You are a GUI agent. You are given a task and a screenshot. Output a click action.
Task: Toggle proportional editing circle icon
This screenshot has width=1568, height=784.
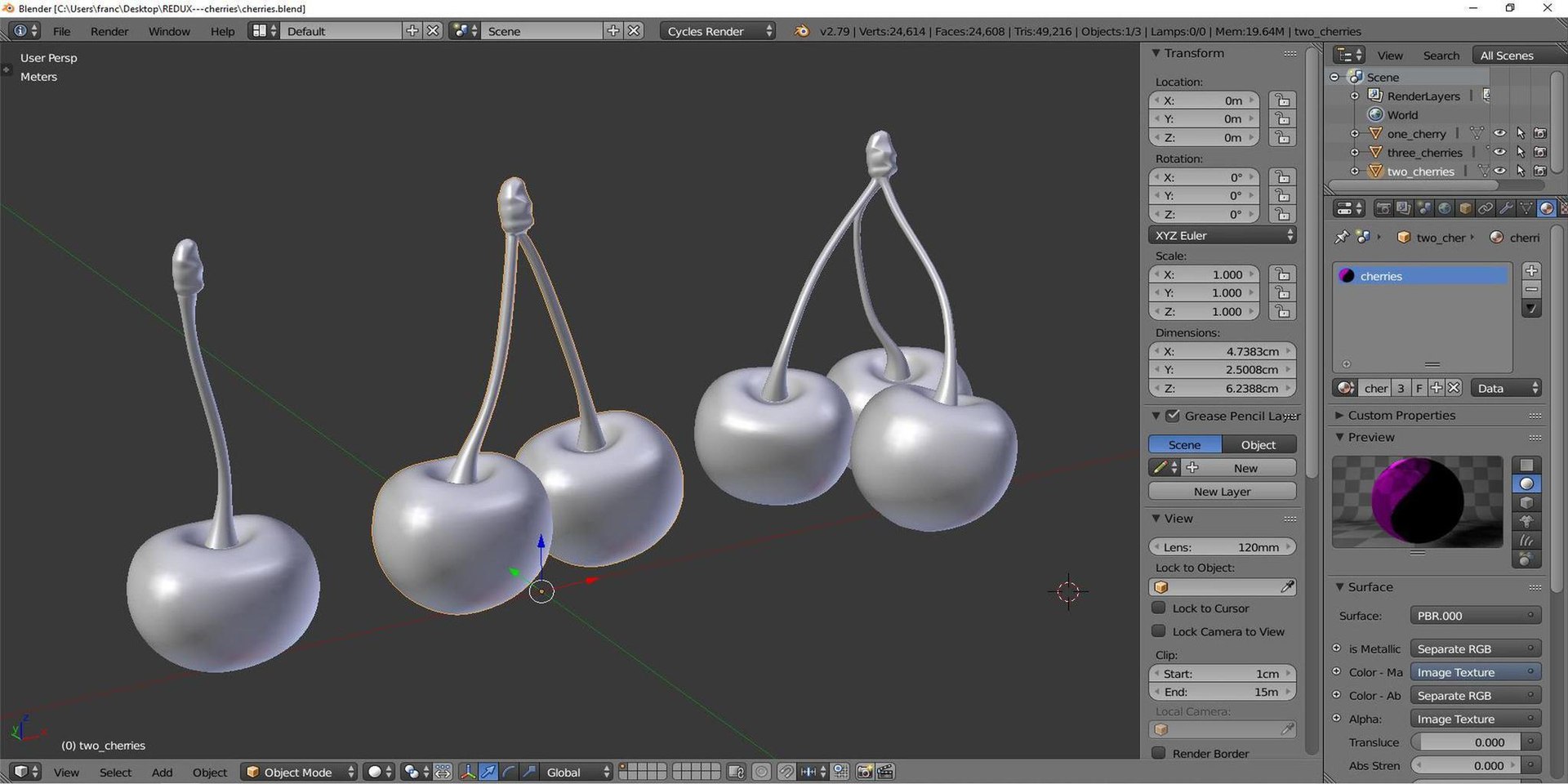pos(761,772)
